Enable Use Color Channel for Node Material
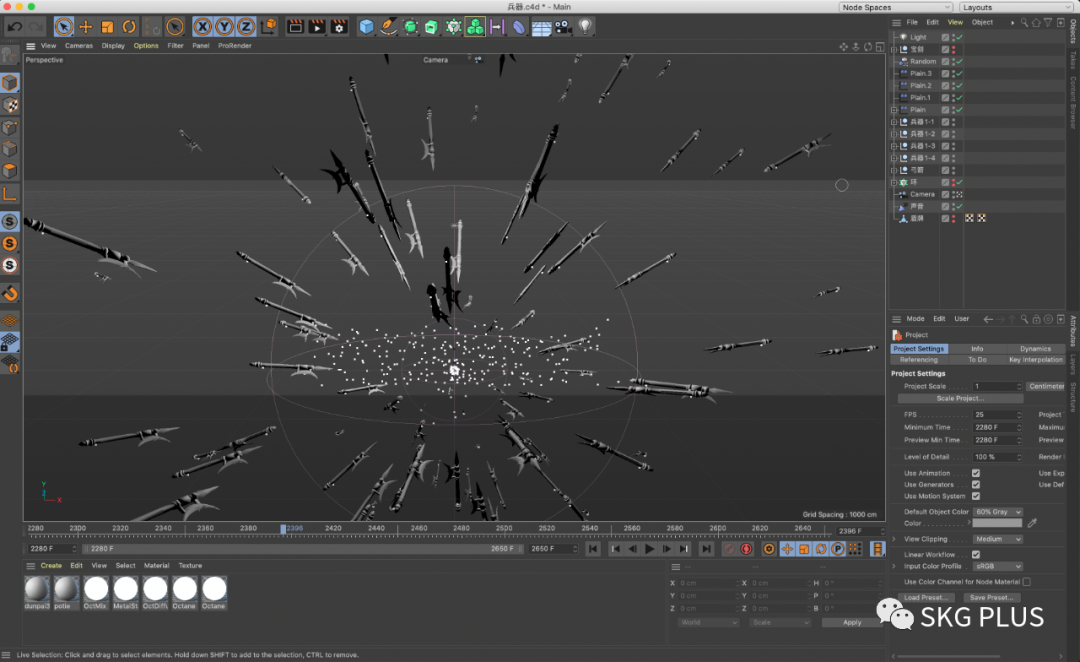Viewport: 1080px width, 662px height. coord(1026,581)
